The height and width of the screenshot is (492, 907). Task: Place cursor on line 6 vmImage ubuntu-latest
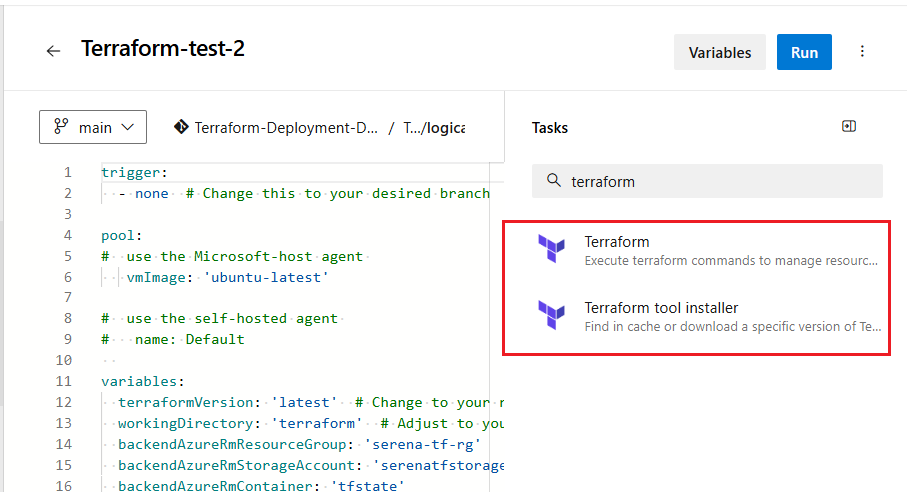coord(227,278)
